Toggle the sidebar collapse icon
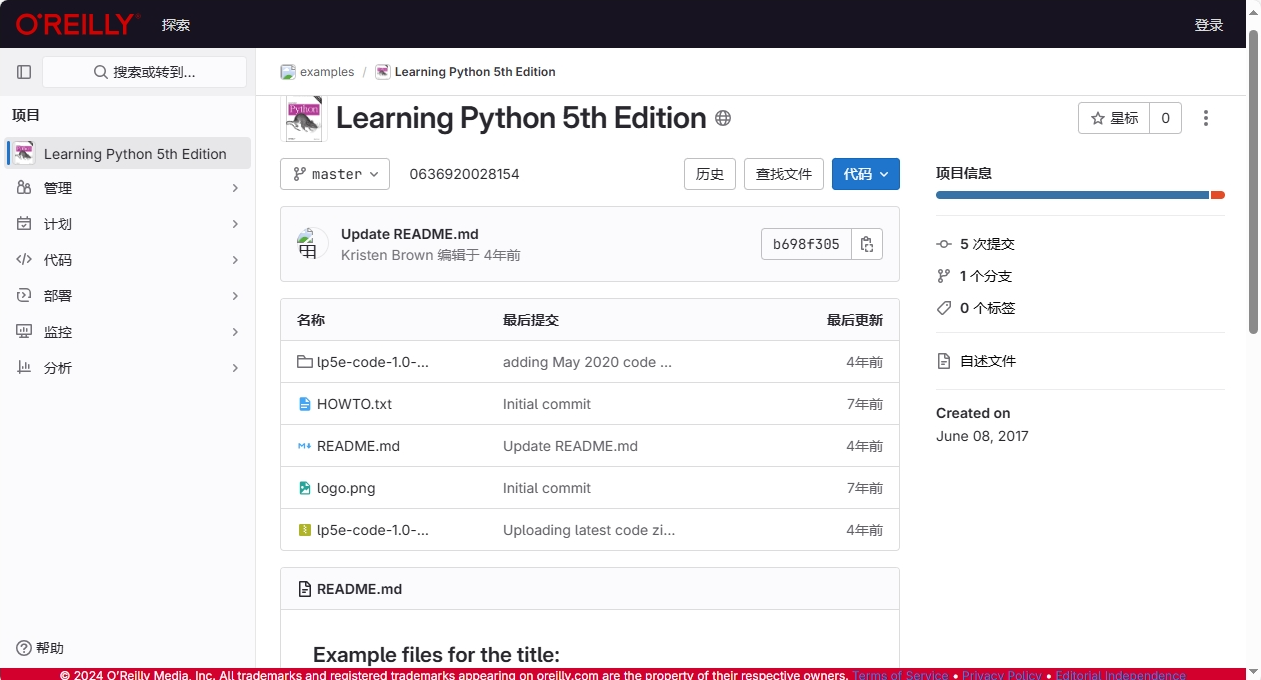The width and height of the screenshot is (1261, 680). 24,72
